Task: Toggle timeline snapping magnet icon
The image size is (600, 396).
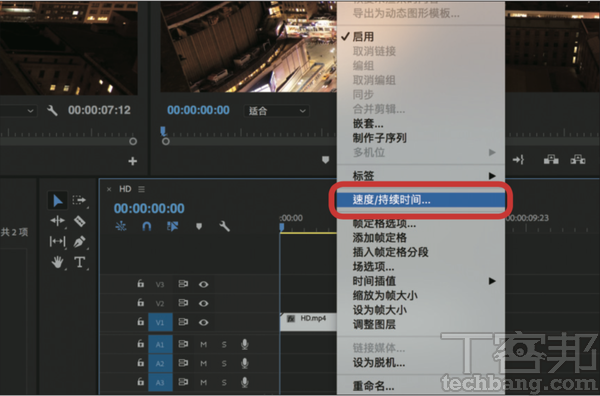Action: (x=147, y=227)
